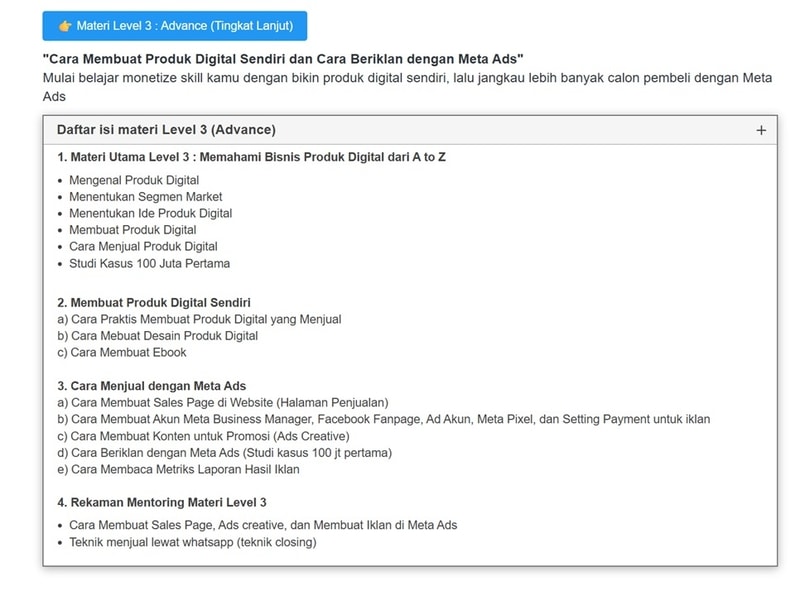Select Teknik menjual lewat whatsapp item

click(192, 542)
